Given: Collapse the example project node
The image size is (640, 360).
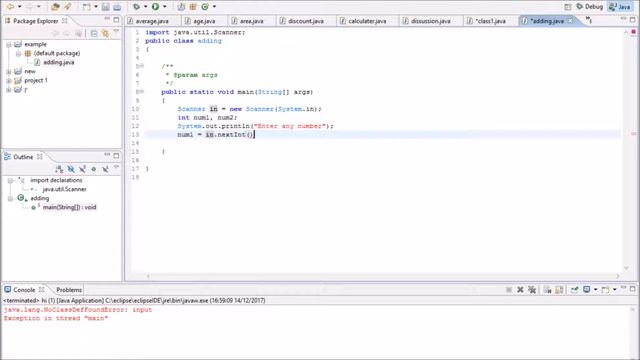Looking at the screenshot, I should pos(9,44).
